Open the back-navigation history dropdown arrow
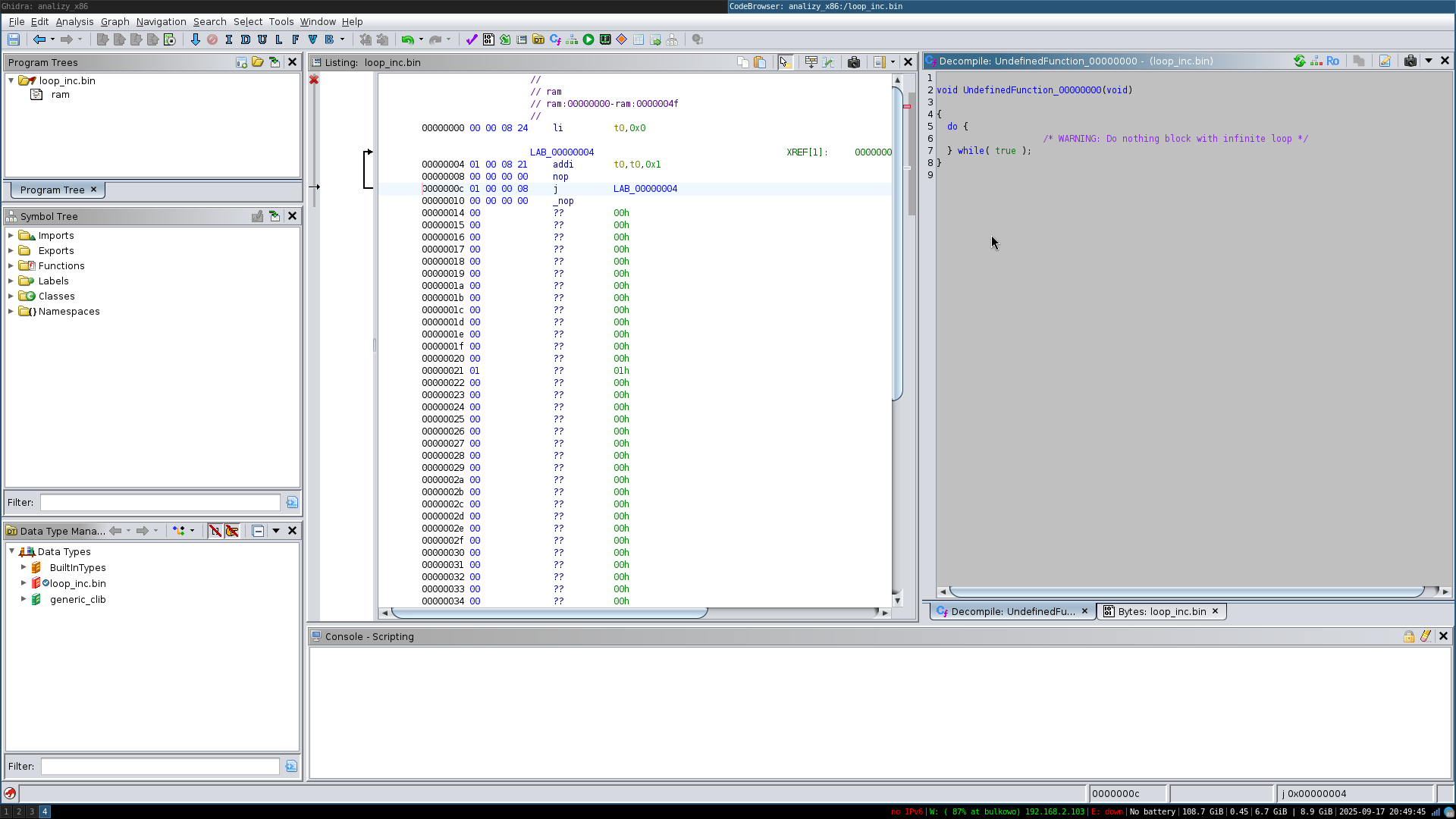The height and width of the screenshot is (819, 1456). [52, 39]
